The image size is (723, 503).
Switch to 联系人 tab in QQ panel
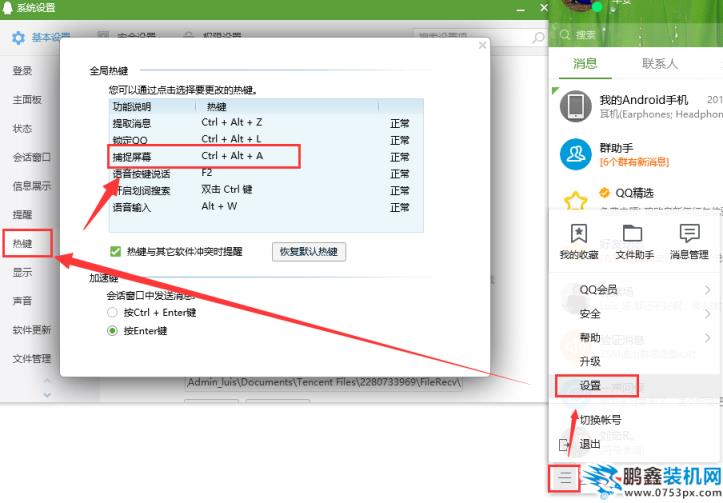660,63
